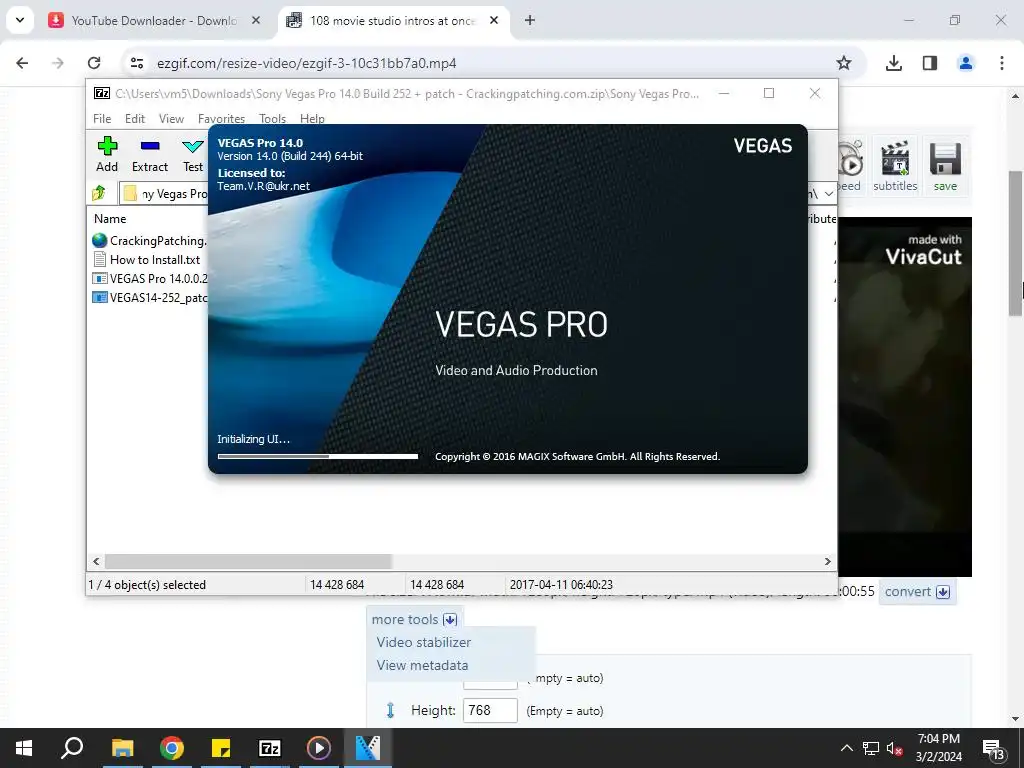Bookmark this page with the star
The image size is (1024, 768).
(x=844, y=63)
